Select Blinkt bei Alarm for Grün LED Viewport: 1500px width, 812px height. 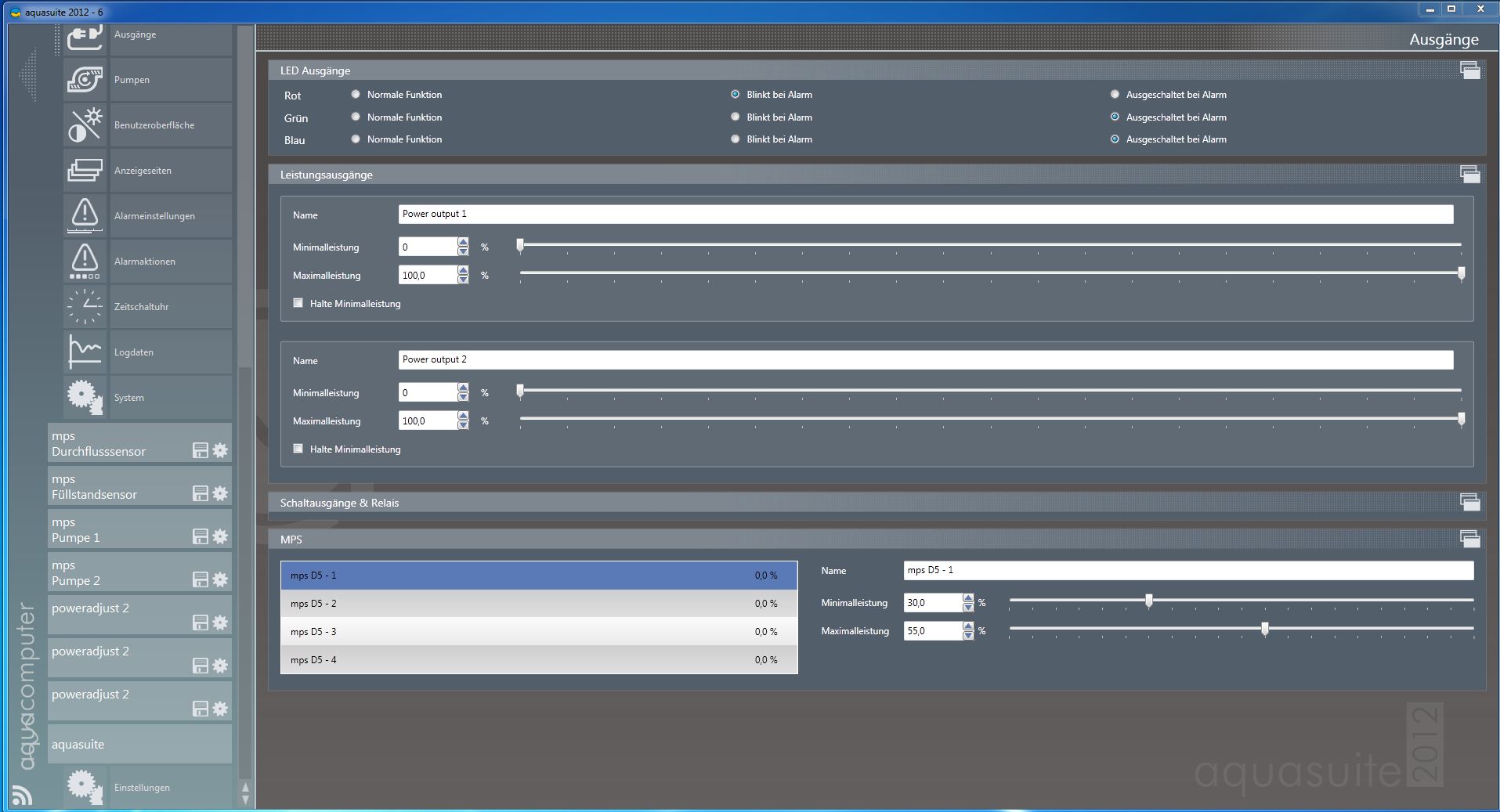735,117
